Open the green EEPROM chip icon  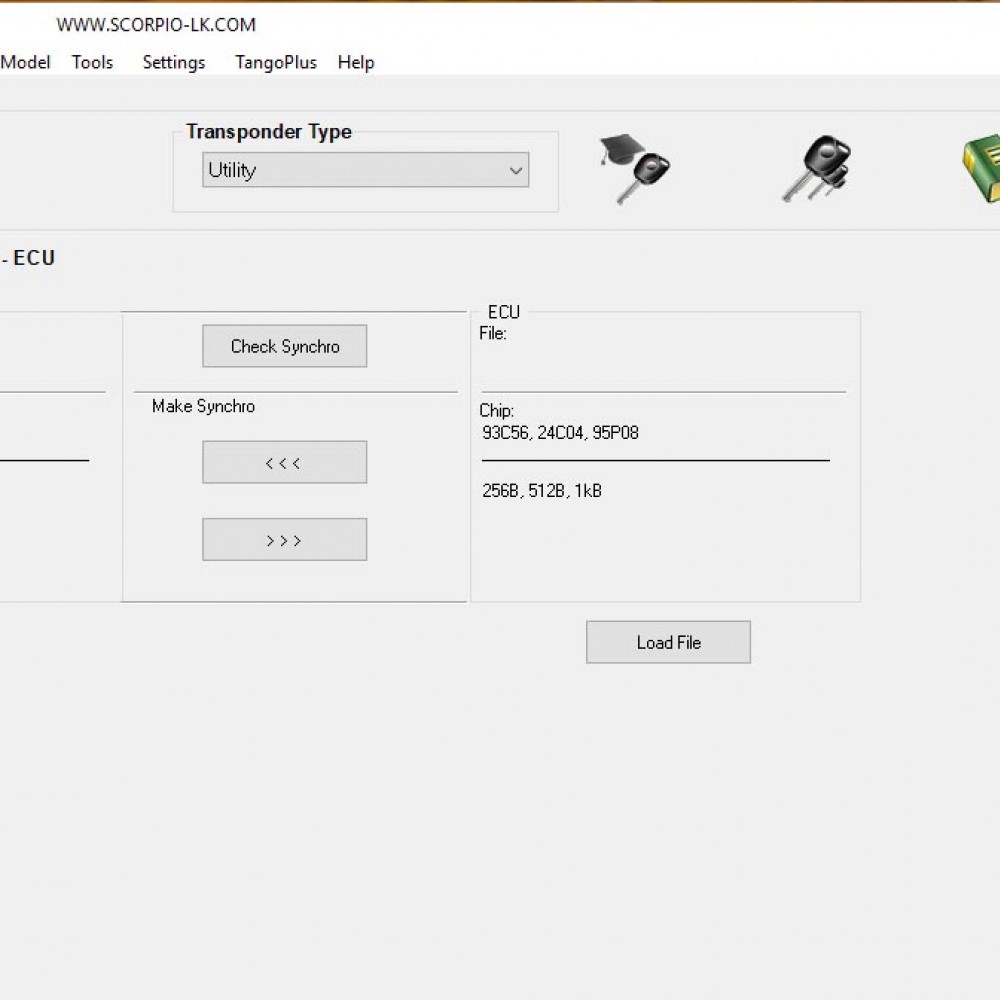985,166
